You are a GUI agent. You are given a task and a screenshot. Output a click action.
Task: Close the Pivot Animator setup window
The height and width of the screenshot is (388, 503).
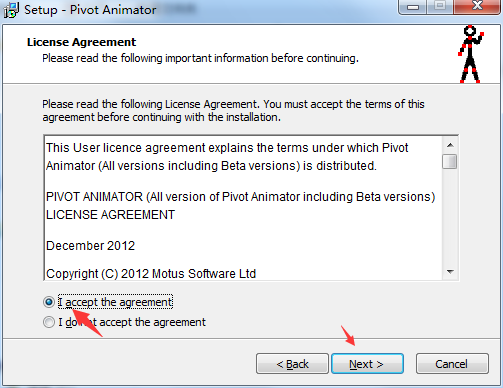(477, 6)
